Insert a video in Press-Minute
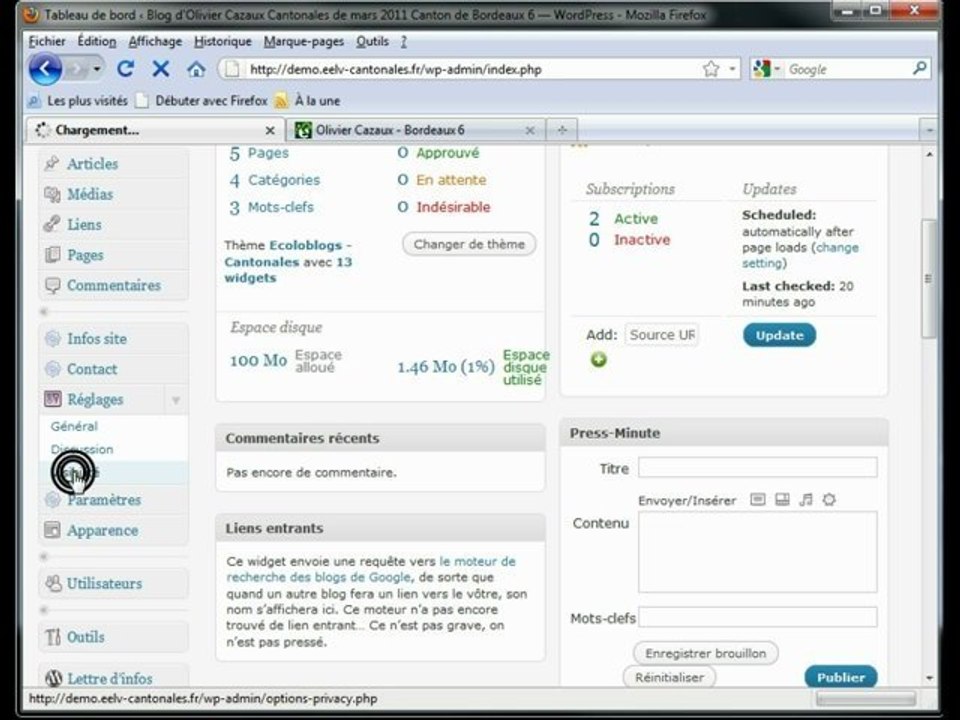The height and width of the screenshot is (720, 960). coord(782,500)
